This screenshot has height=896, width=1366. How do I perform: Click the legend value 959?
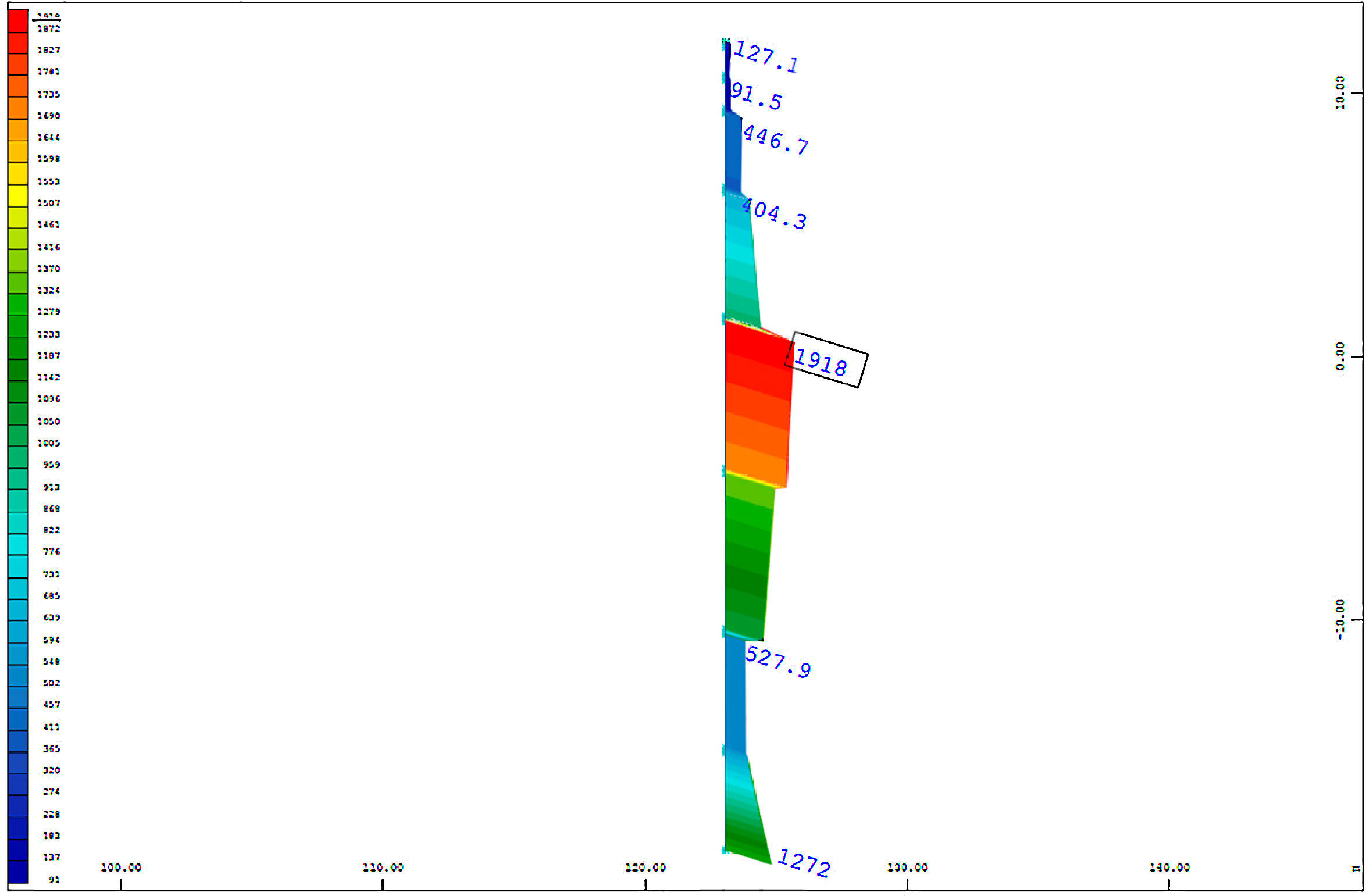click(x=51, y=465)
